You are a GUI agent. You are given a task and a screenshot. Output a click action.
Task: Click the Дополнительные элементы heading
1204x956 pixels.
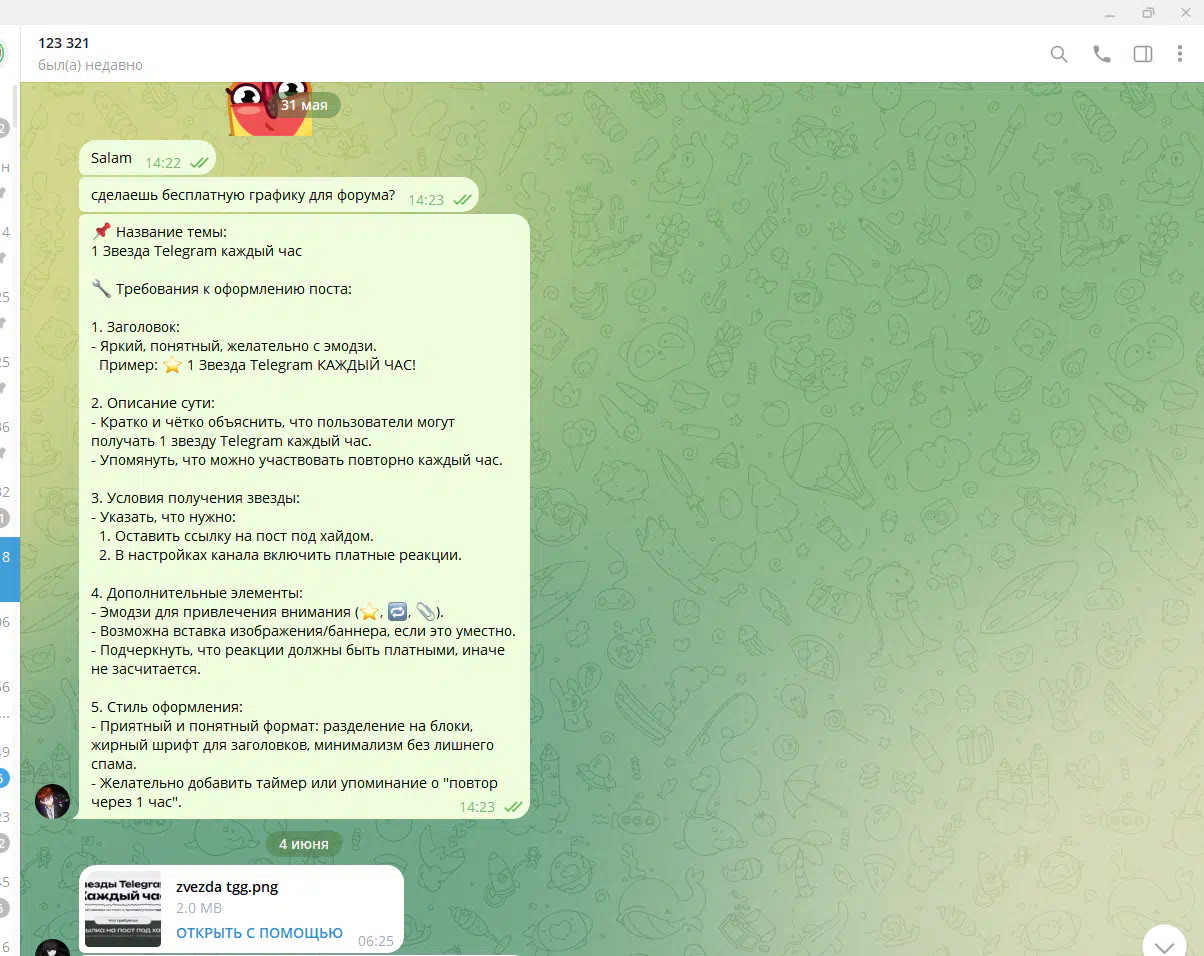pos(197,593)
